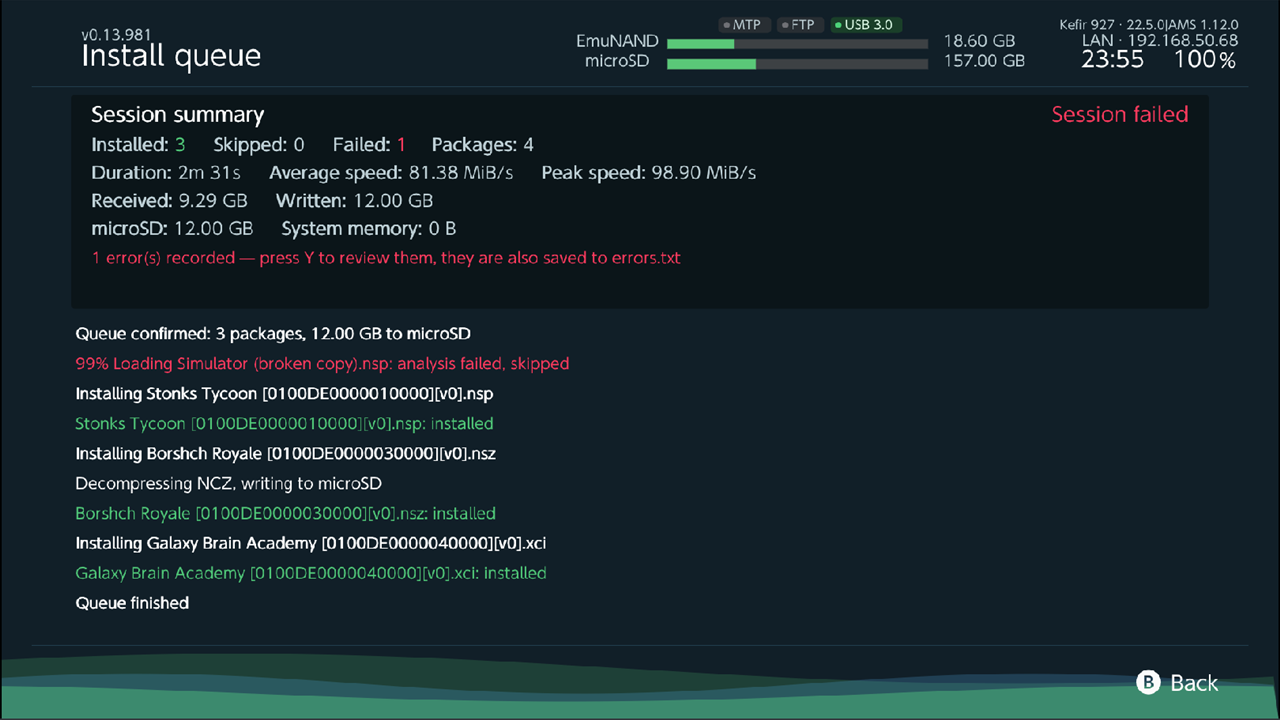This screenshot has height=720, width=1280.
Task: Click Installing Galaxy Brain Academy line
Action: click(x=311, y=543)
